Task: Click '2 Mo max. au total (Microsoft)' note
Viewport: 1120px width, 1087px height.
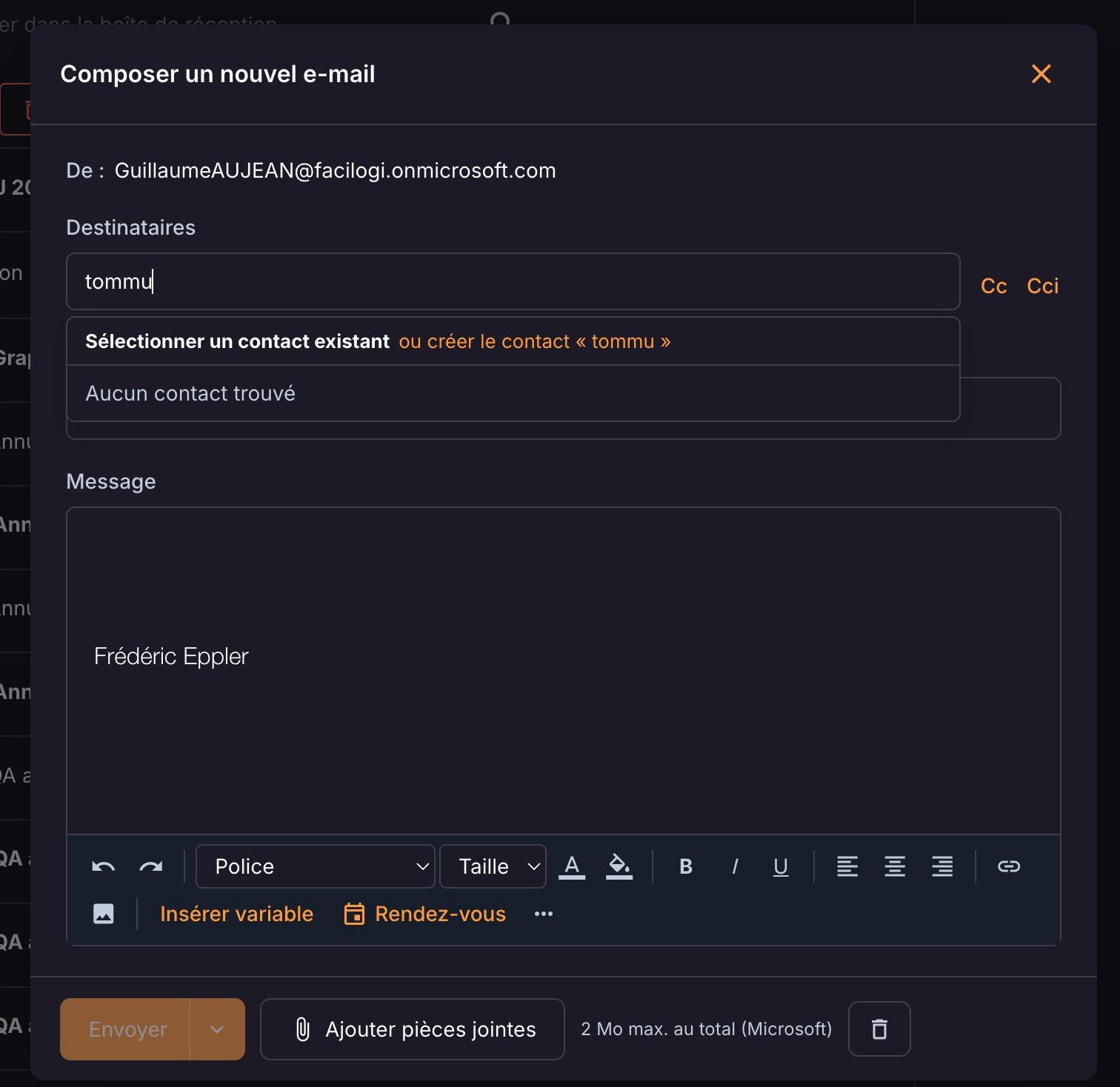Action: pos(707,1029)
